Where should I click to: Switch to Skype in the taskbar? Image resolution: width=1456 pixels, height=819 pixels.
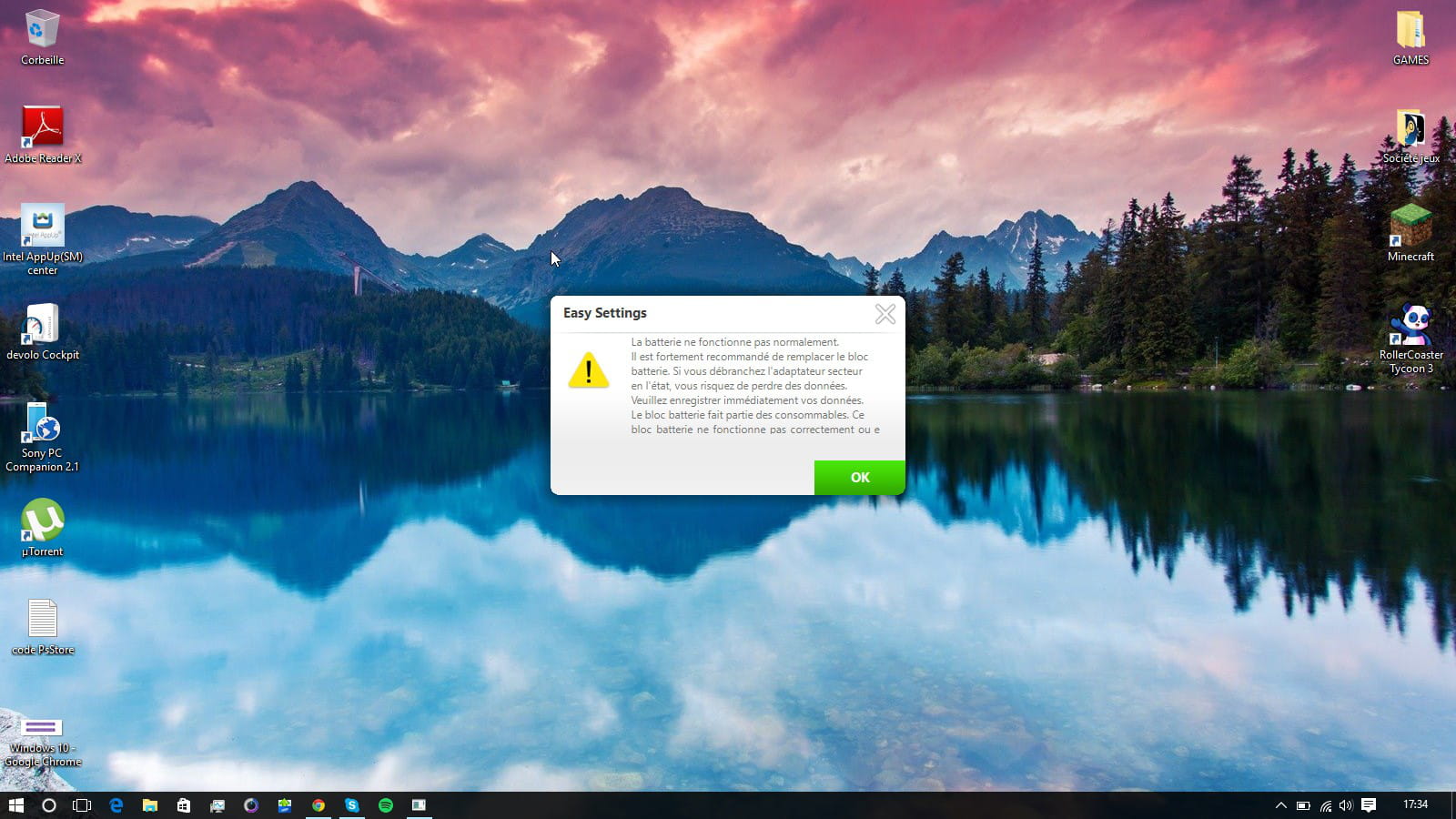tap(352, 805)
